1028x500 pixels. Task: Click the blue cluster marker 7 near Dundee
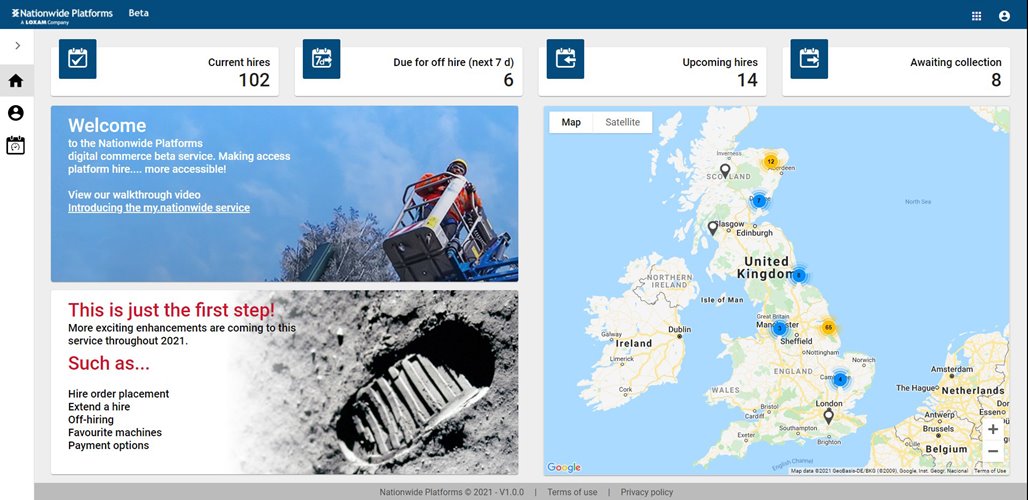[x=759, y=201]
